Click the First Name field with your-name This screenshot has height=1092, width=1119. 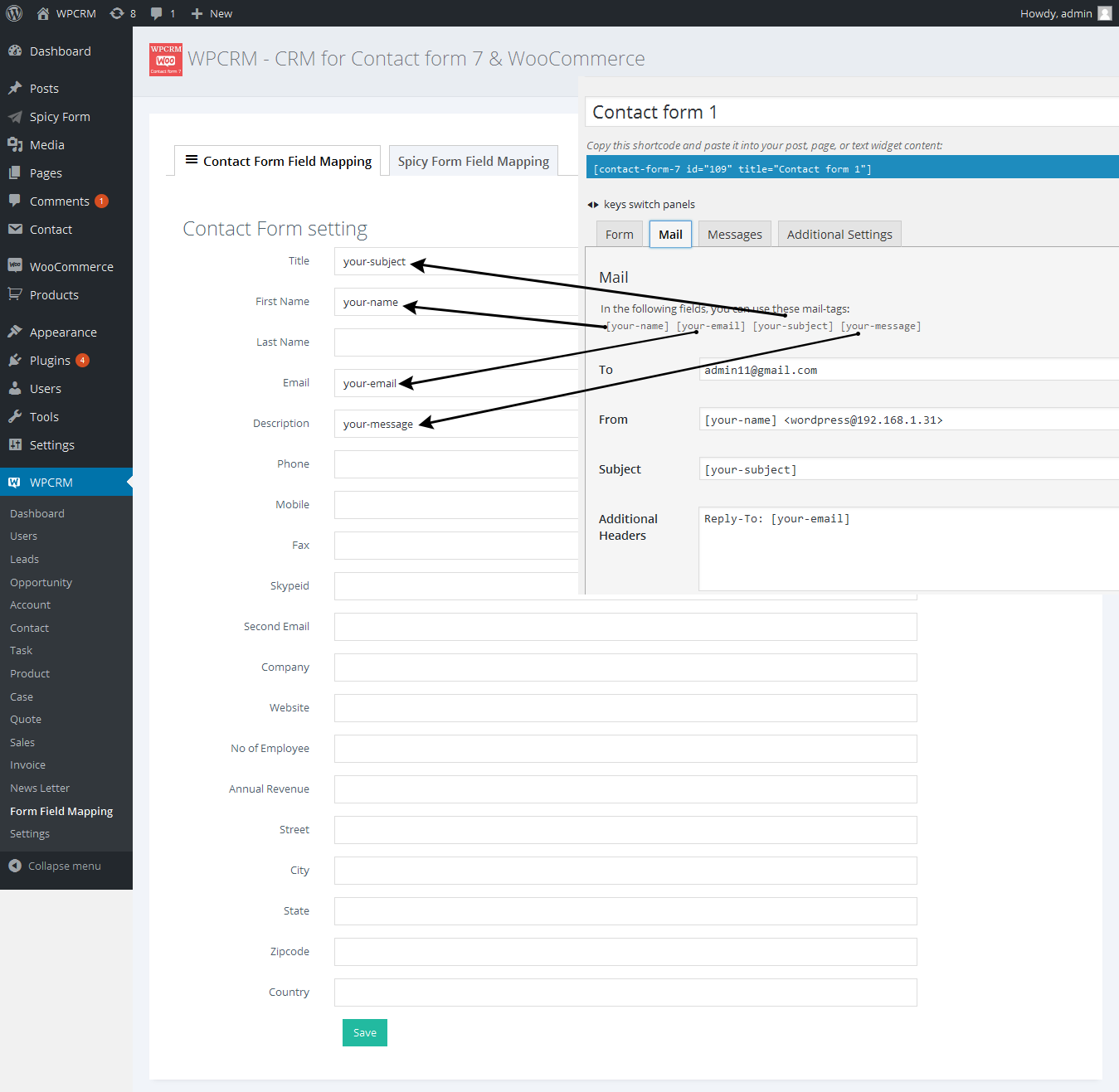point(457,302)
